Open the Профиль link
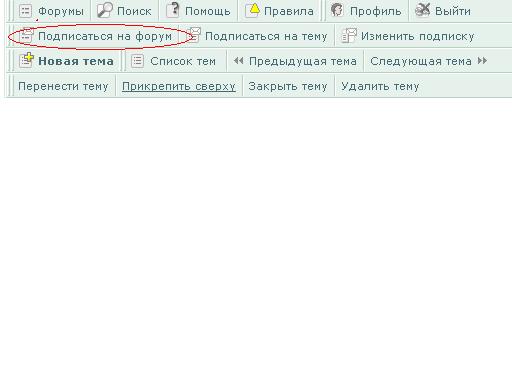512x384 pixels. coord(375,11)
